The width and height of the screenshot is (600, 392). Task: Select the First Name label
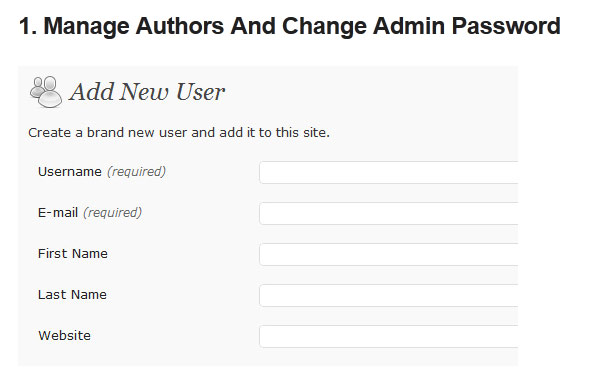tap(73, 253)
